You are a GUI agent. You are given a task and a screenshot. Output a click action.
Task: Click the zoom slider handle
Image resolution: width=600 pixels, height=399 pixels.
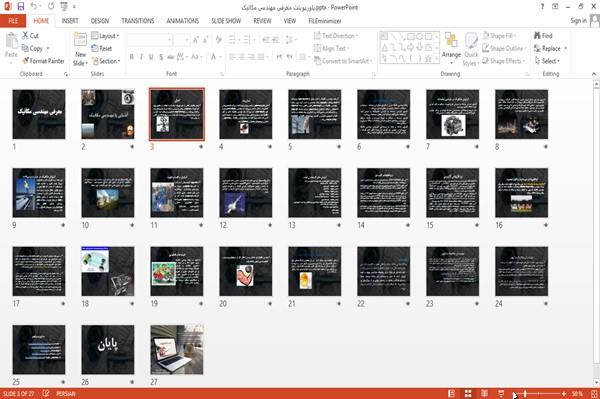(525, 394)
